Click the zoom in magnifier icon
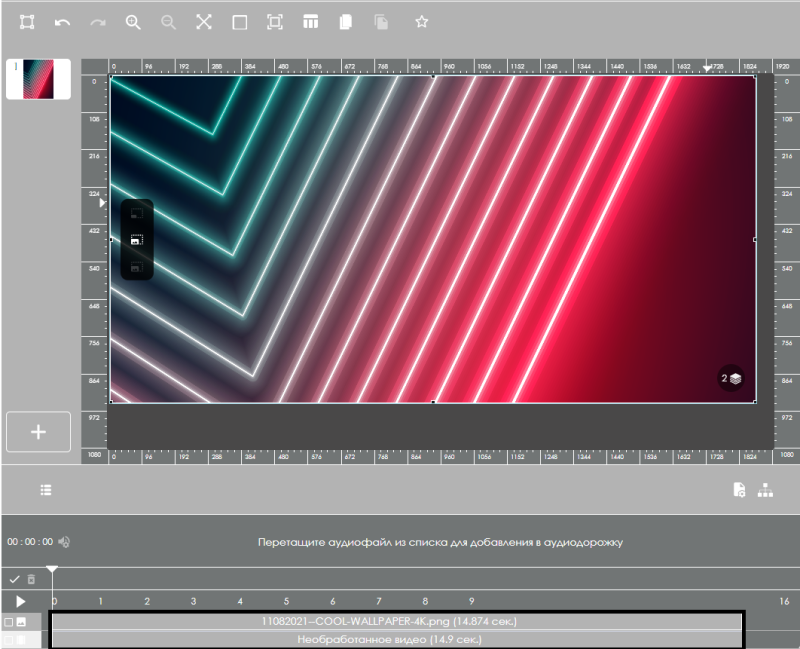This screenshot has height=649, width=800. tap(133, 21)
